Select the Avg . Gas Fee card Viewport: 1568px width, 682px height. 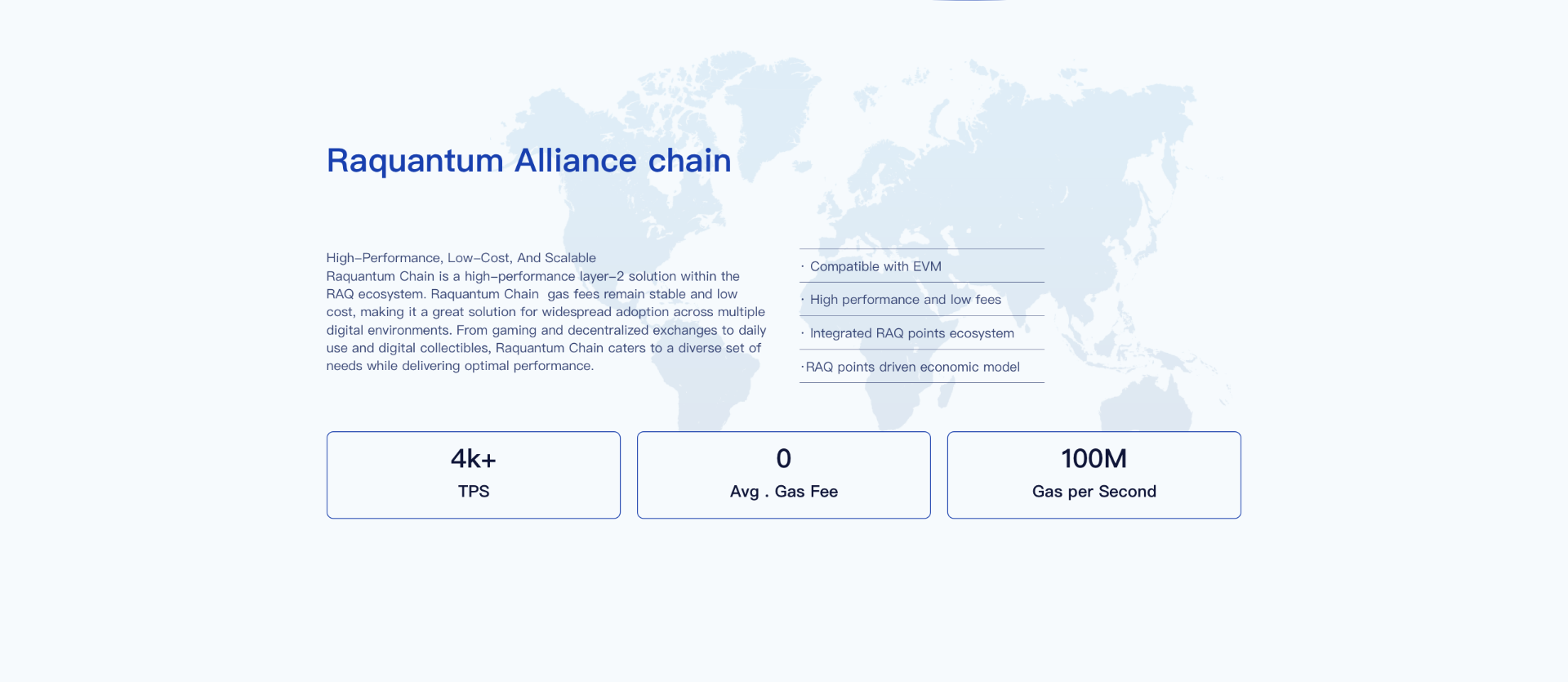click(784, 475)
